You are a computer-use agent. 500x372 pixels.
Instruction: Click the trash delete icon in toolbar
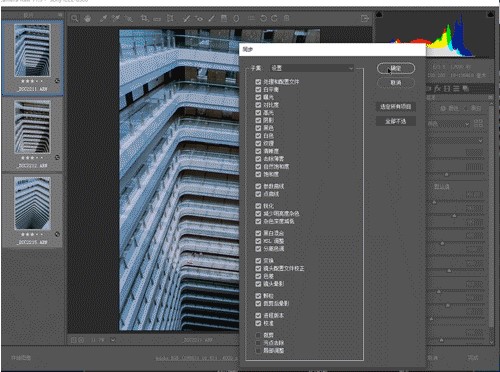(x=286, y=18)
